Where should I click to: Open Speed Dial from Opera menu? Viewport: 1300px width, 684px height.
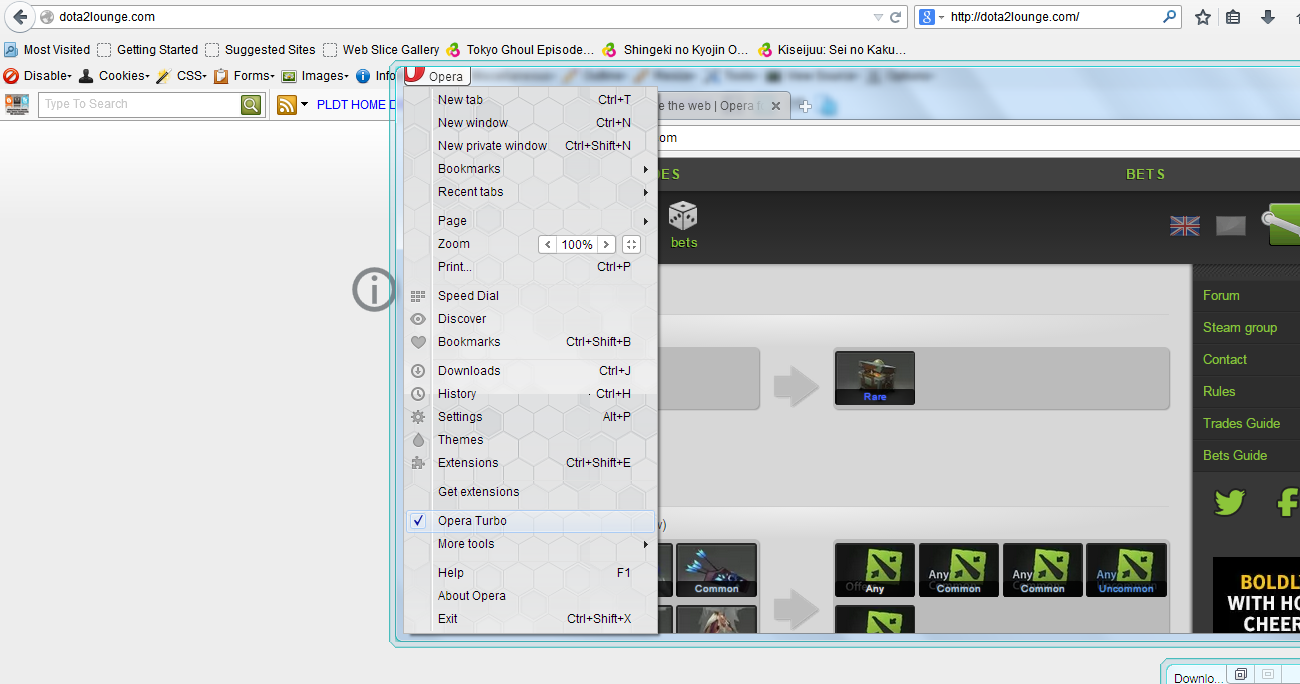pyautogui.click(x=531, y=296)
